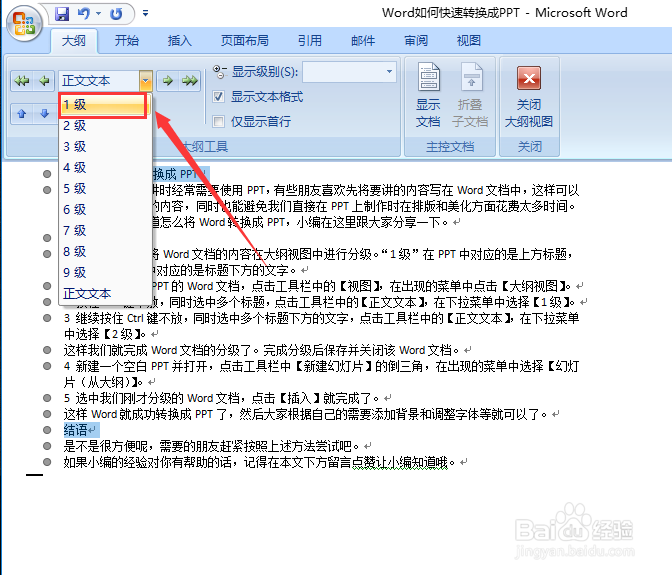This screenshot has height=575, width=672.
Task: Select 1 级 from level list
Action: click(103, 105)
